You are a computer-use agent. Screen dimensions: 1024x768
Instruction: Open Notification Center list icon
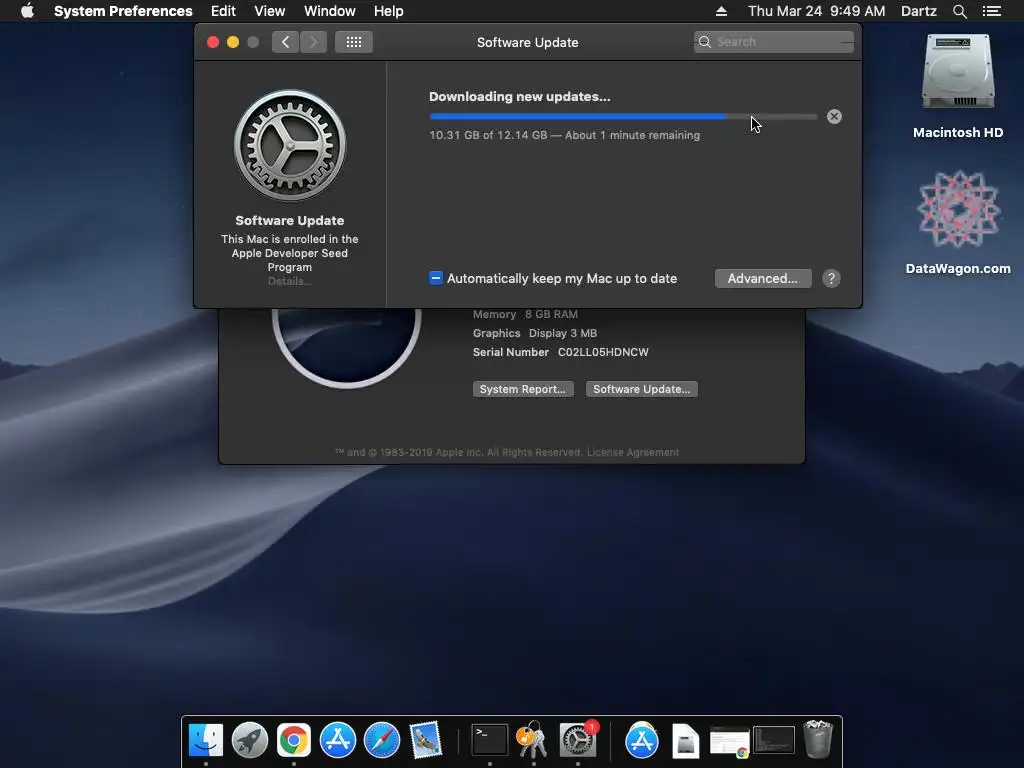(992, 11)
